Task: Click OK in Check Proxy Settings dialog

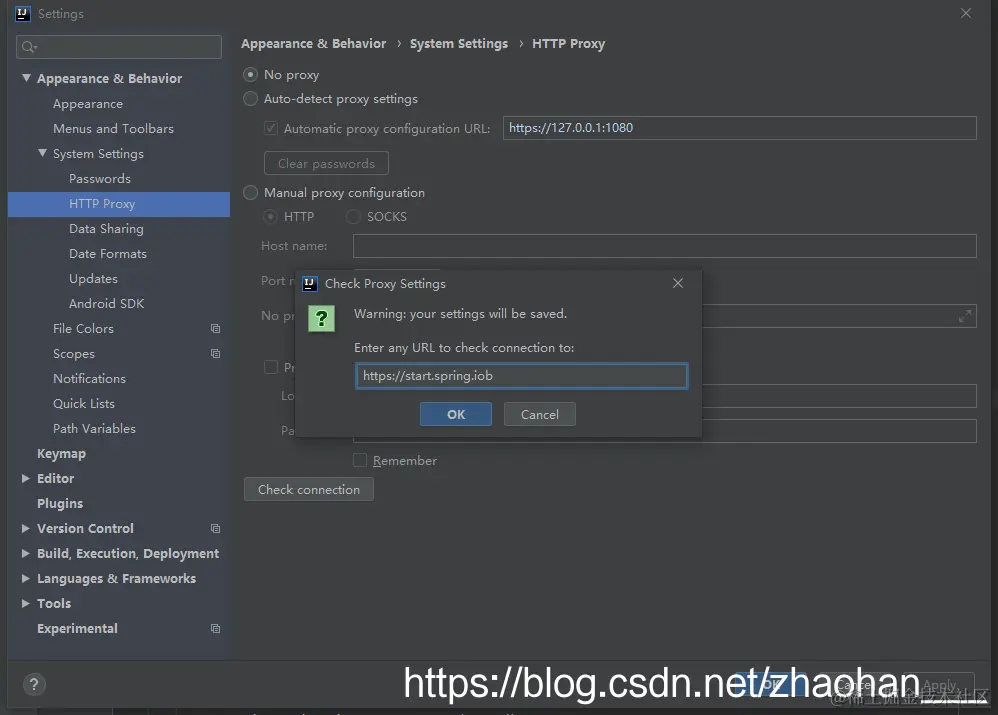Action: click(x=456, y=414)
